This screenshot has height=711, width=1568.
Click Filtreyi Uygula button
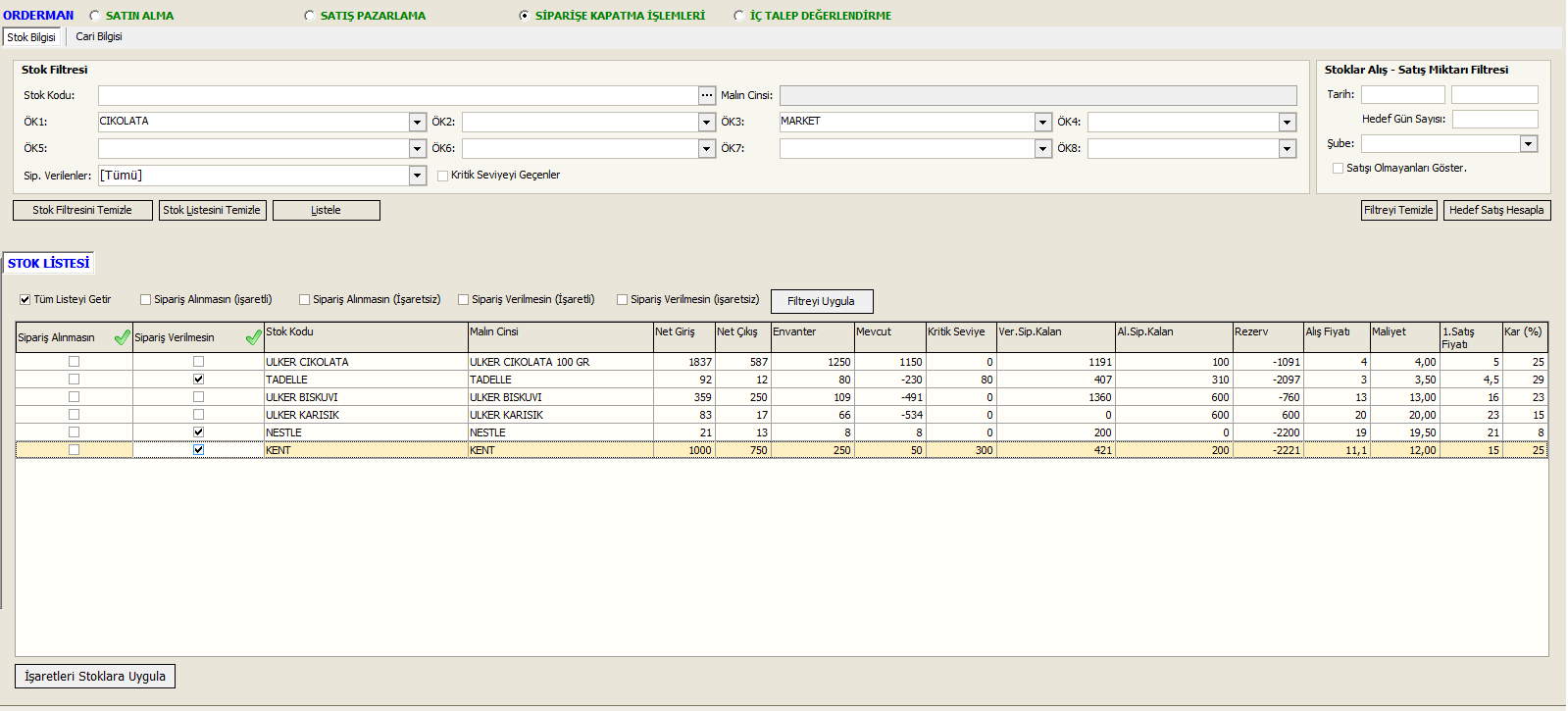(822, 301)
